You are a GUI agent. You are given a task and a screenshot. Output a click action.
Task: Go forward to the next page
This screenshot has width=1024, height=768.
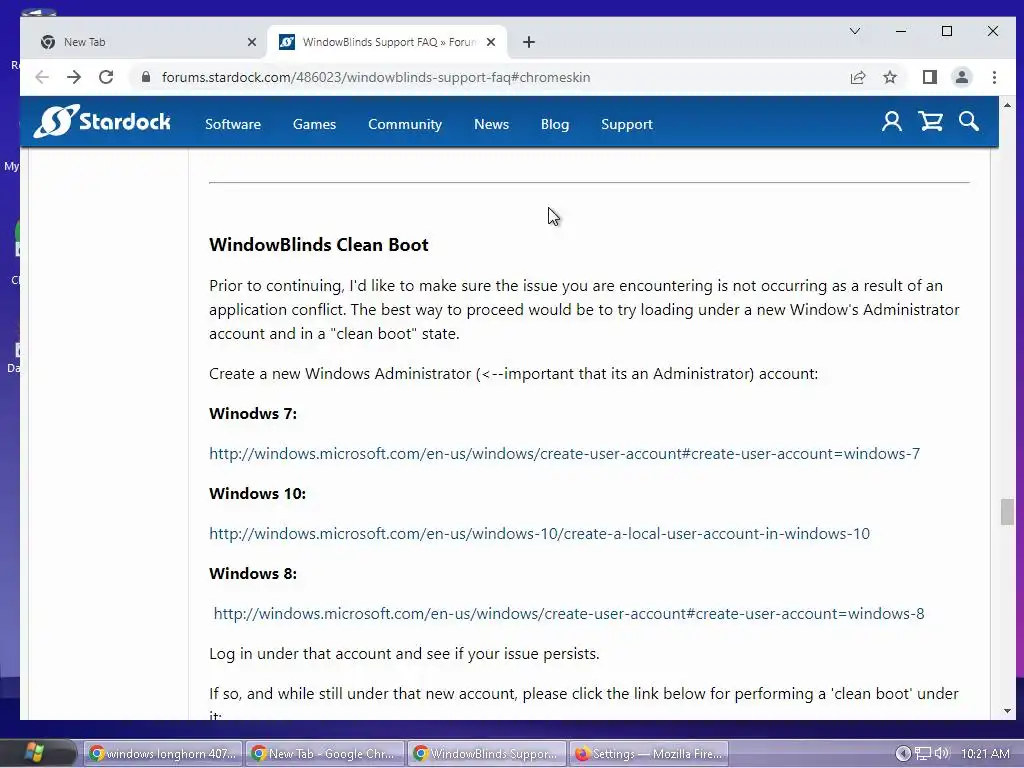[74, 77]
